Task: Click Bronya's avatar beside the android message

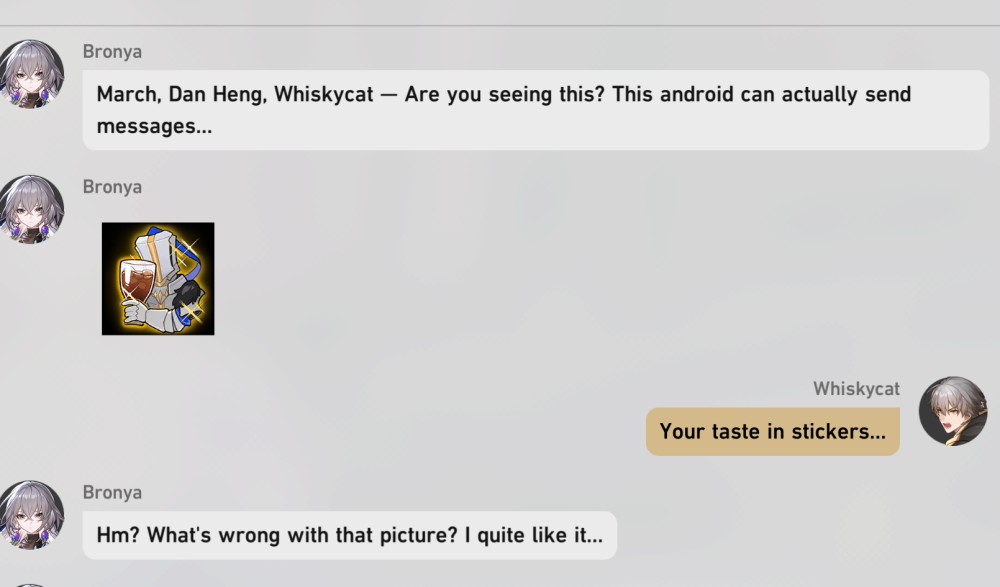Action: [x=32, y=74]
